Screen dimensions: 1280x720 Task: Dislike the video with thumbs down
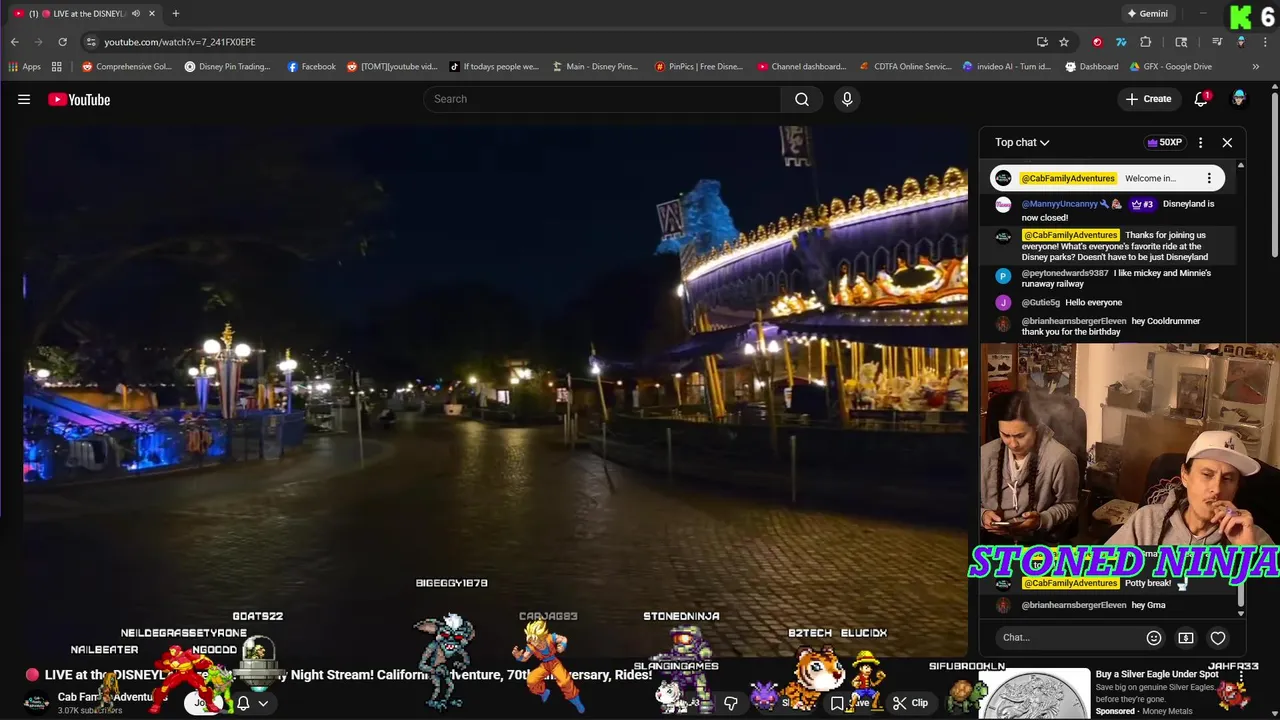(x=731, y=703)
